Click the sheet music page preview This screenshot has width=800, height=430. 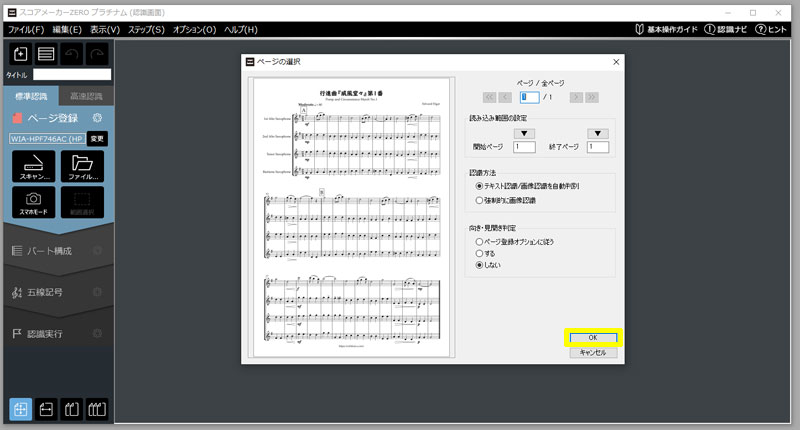click(351, 217)
